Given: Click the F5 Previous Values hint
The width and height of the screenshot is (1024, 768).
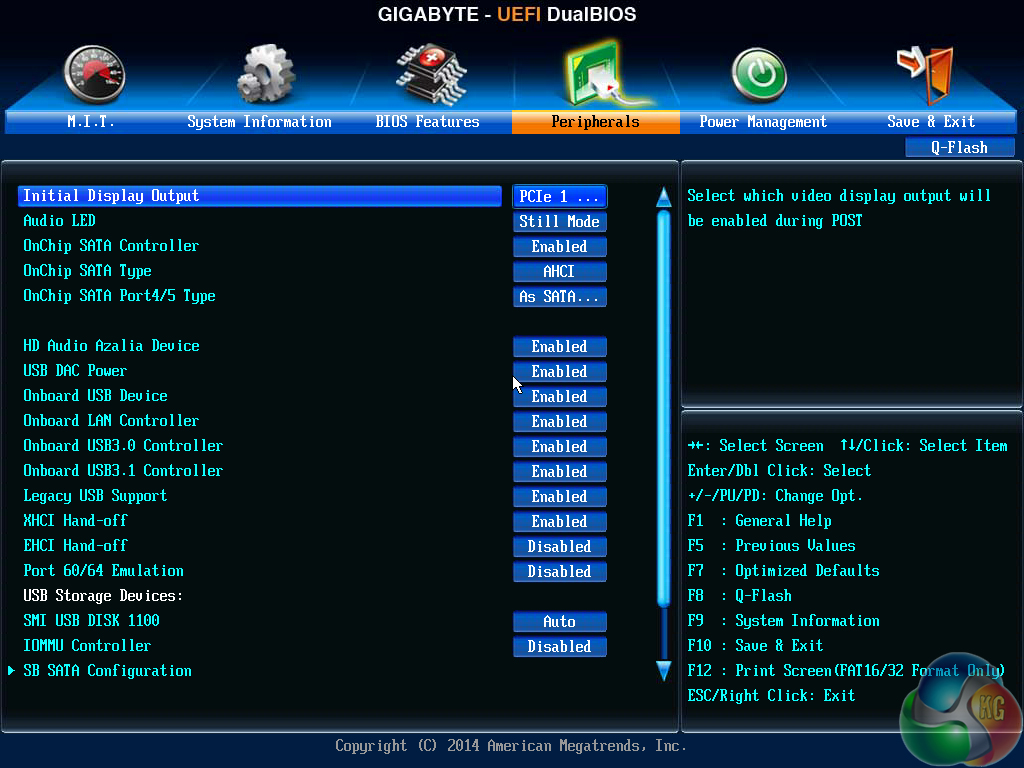Looking at the screenshot, I should click(x=771, y=545).
